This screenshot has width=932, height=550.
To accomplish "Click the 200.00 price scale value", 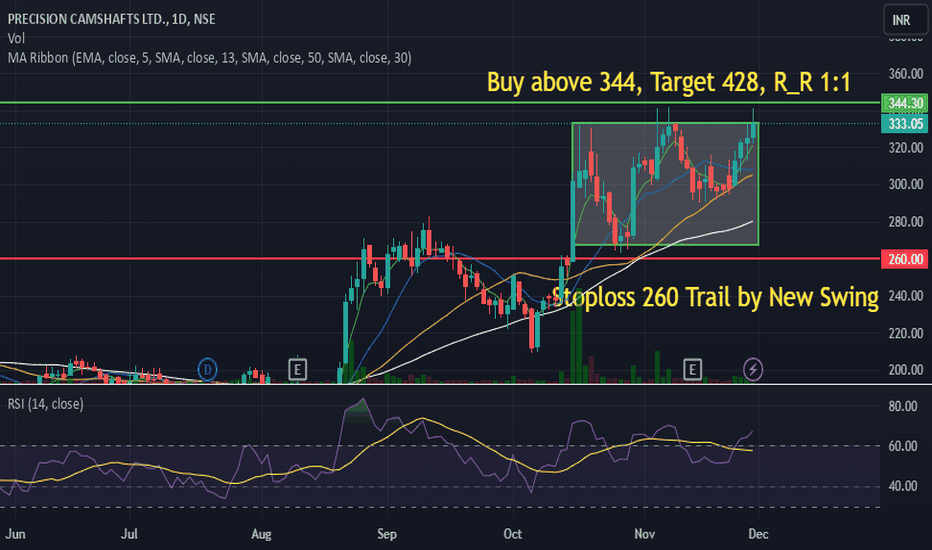I will click(x=906, y=370).
